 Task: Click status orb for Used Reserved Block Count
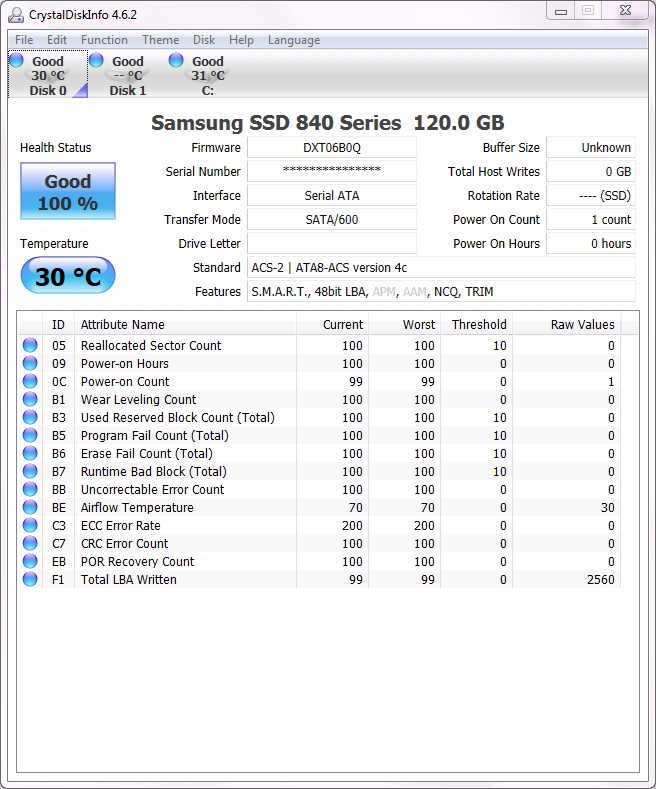[30, 417]
